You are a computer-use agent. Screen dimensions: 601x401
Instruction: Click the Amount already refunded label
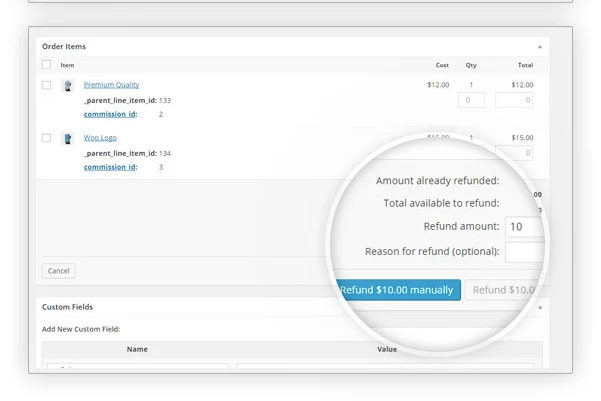coord(437,181)
